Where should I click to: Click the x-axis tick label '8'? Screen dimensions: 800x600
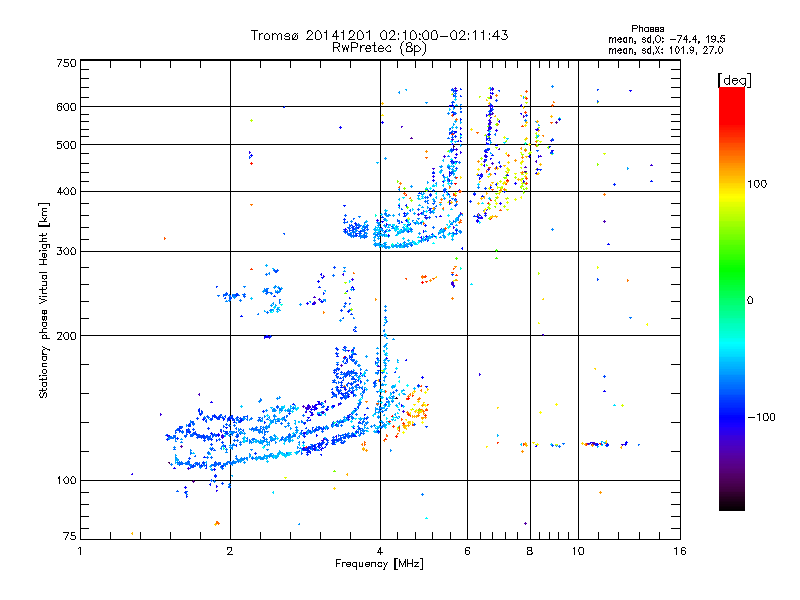coord(530,551)
